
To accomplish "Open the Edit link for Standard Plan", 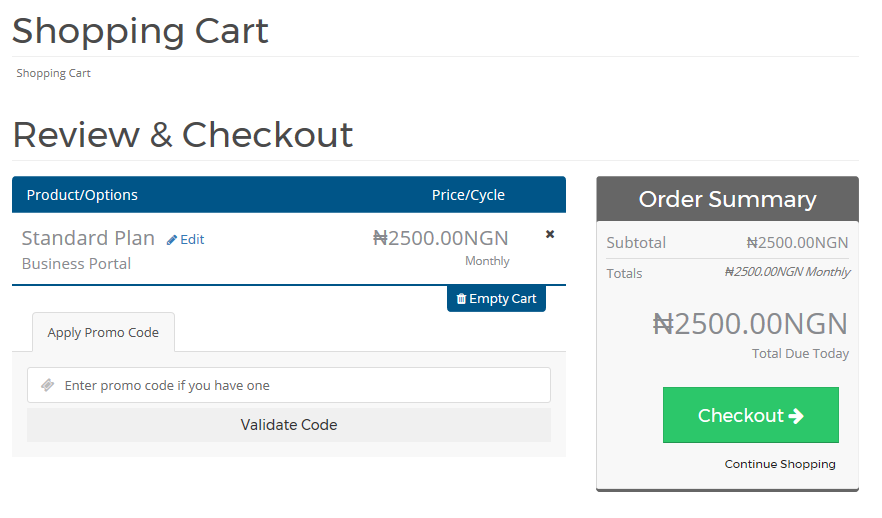I will [x=192, y=240].
